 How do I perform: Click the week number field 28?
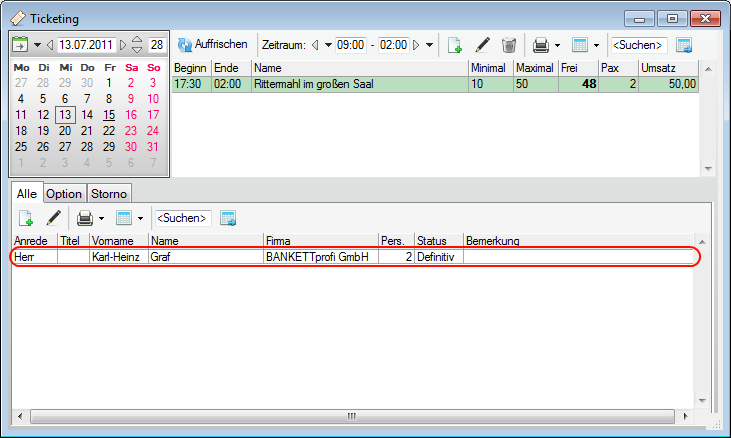point(157,45)
